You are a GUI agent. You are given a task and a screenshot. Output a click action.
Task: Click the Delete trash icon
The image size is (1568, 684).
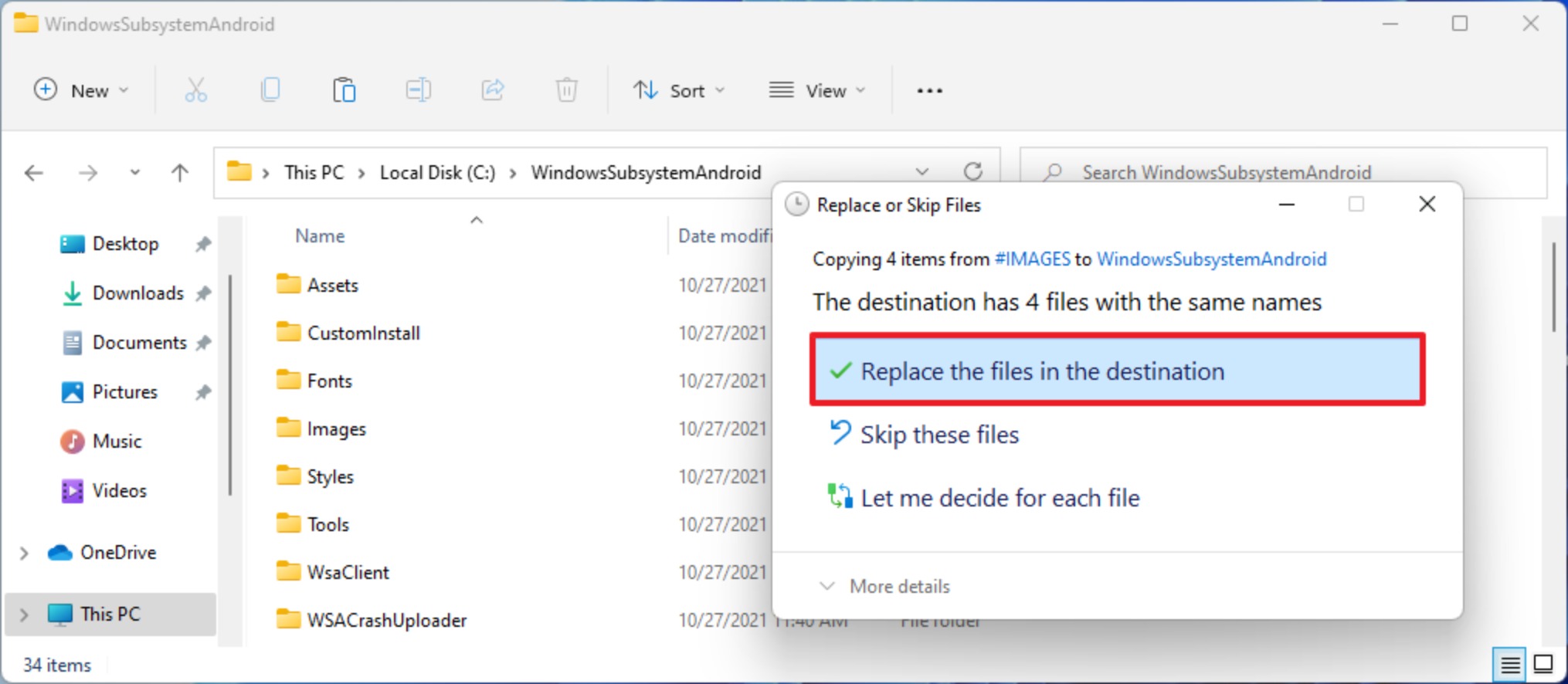(566, 90)
